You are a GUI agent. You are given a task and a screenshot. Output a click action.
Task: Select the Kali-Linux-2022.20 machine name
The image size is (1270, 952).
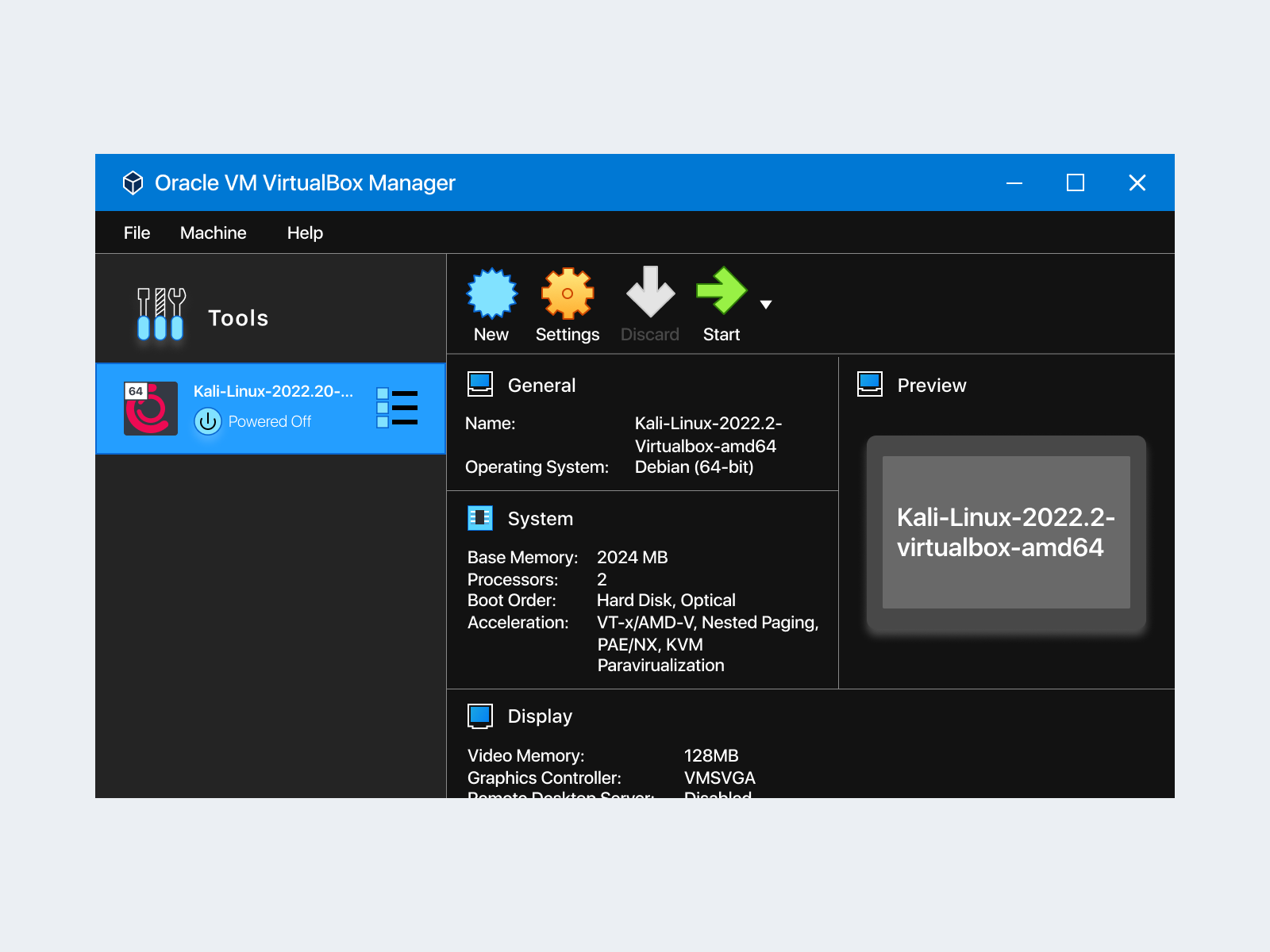(x=273, y=391)
